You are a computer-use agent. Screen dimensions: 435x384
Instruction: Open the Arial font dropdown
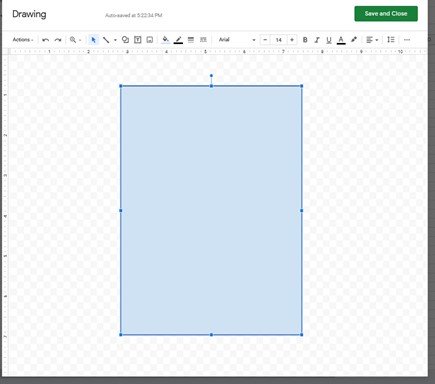click(x=237, y=40)
